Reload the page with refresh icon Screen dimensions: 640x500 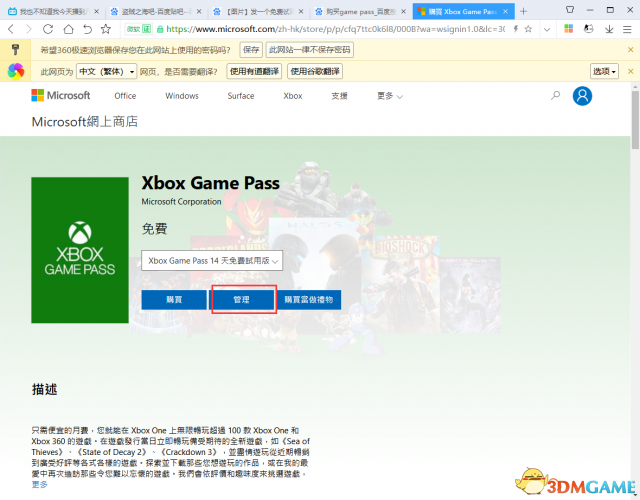[x=48, y=29]
